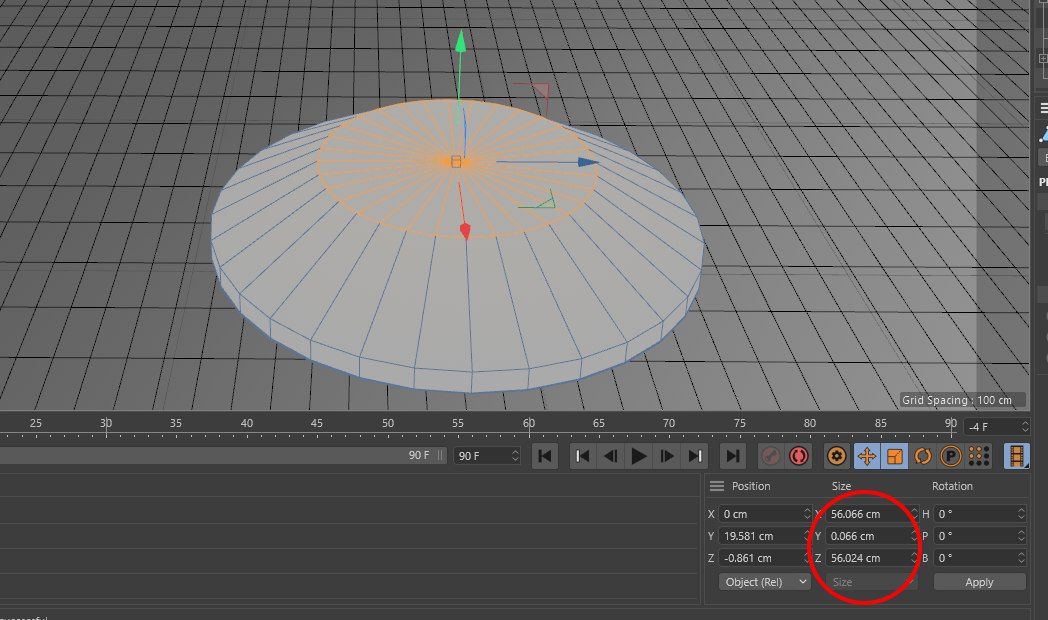Image resolution: width=1048 pixels, height=620 pixels.
Task: Play the animation forwards
Action: coord(639,456)
